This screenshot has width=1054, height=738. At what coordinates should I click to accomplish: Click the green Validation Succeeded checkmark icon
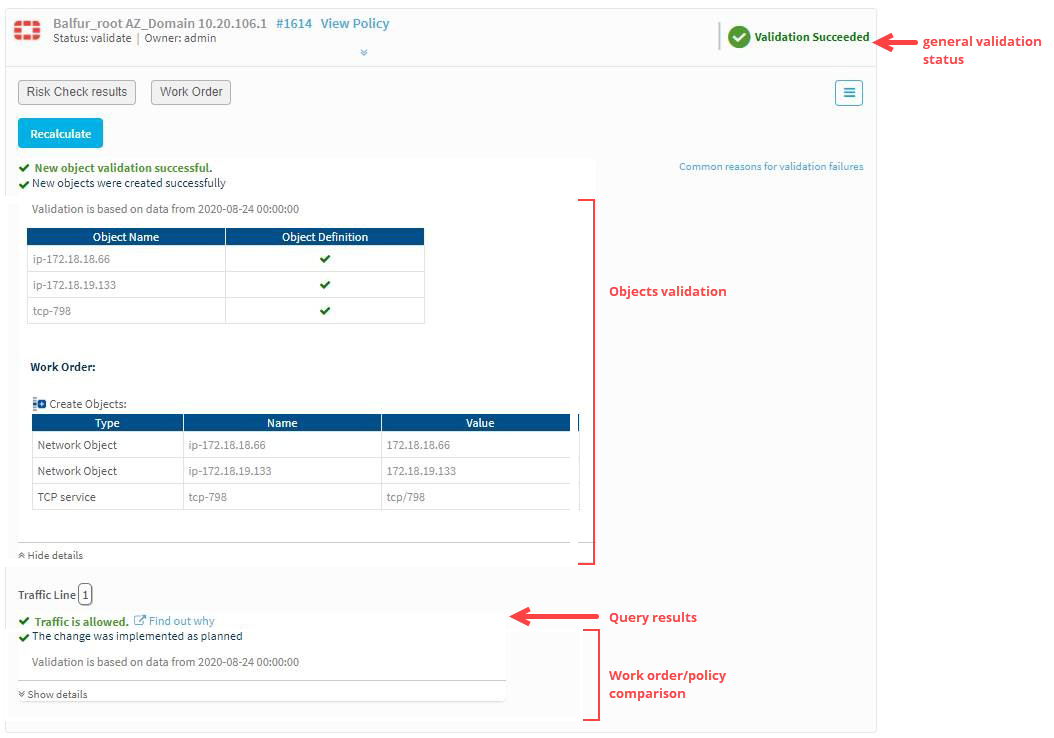click(x=739, y=37)
